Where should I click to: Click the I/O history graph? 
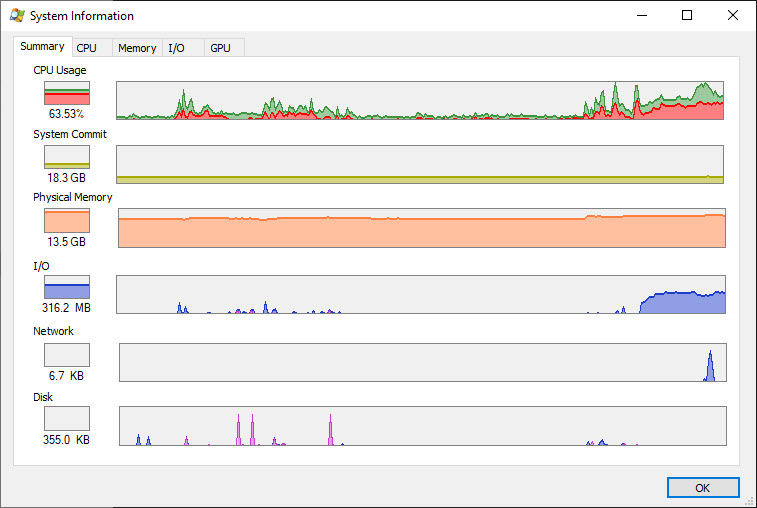point(421,295)
